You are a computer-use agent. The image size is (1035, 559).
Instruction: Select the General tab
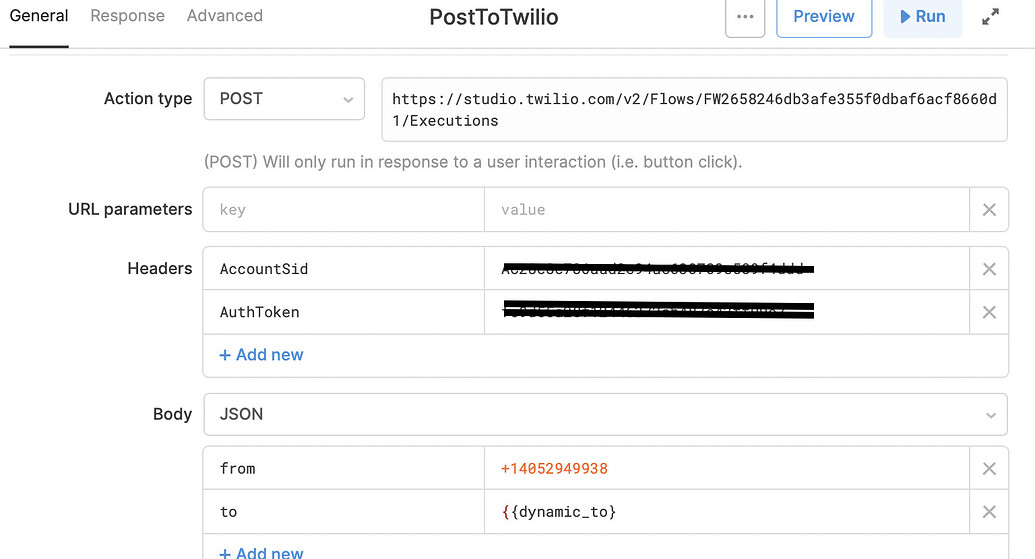point(39,16)
